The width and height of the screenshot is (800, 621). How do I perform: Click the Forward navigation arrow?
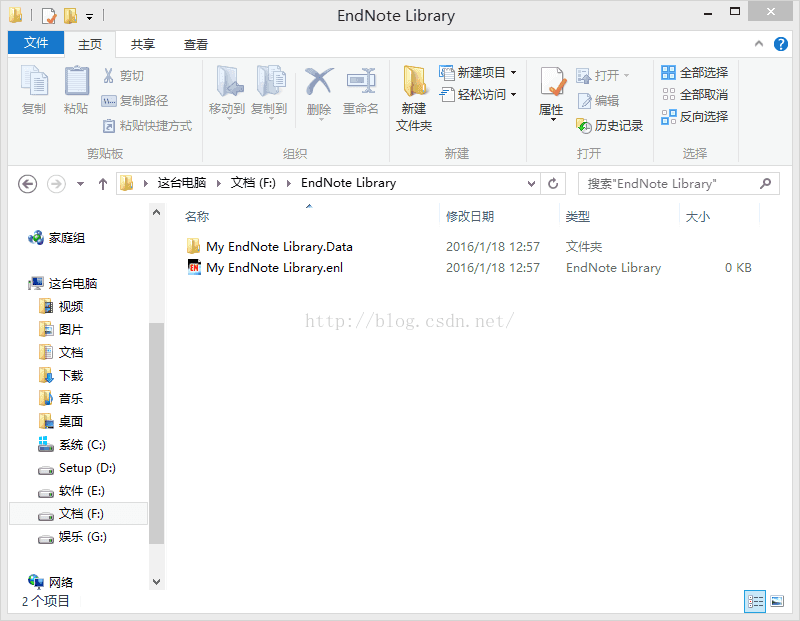[56, 184]
